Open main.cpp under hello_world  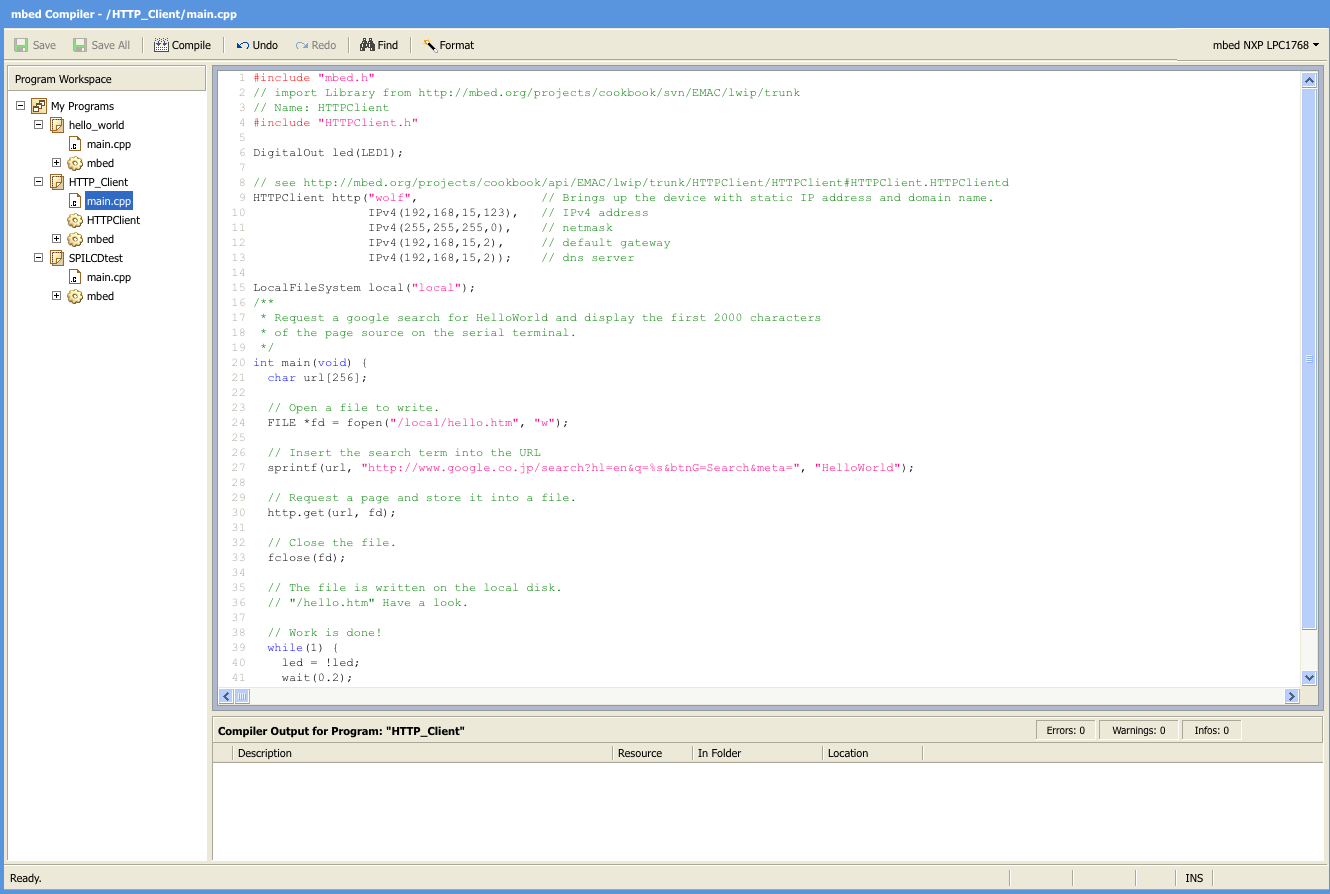click(x=109, y=144)
